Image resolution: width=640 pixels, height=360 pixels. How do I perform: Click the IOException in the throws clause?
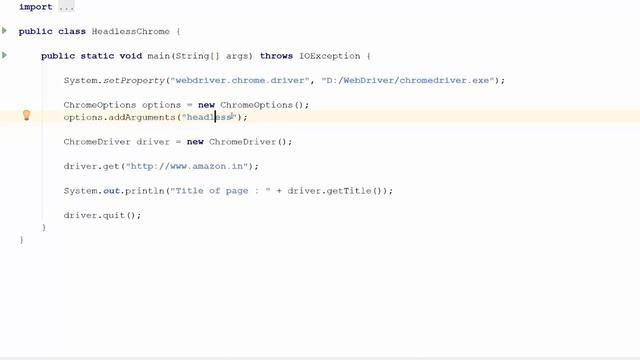click(330, 56)
